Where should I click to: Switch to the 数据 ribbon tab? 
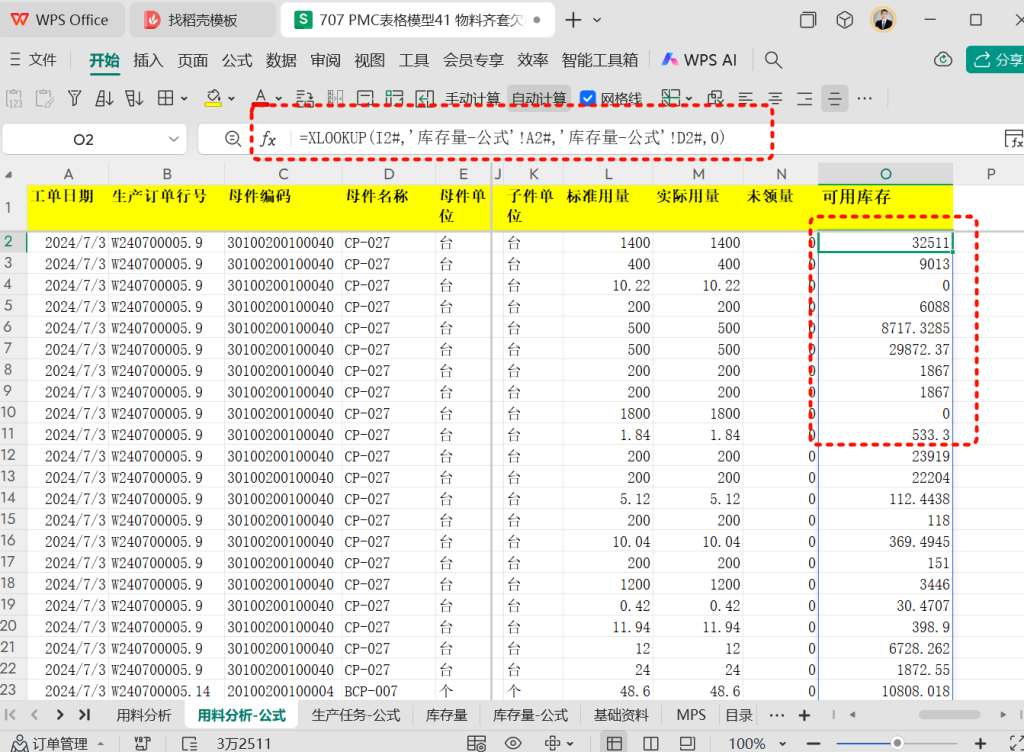(x=281, y=60)
